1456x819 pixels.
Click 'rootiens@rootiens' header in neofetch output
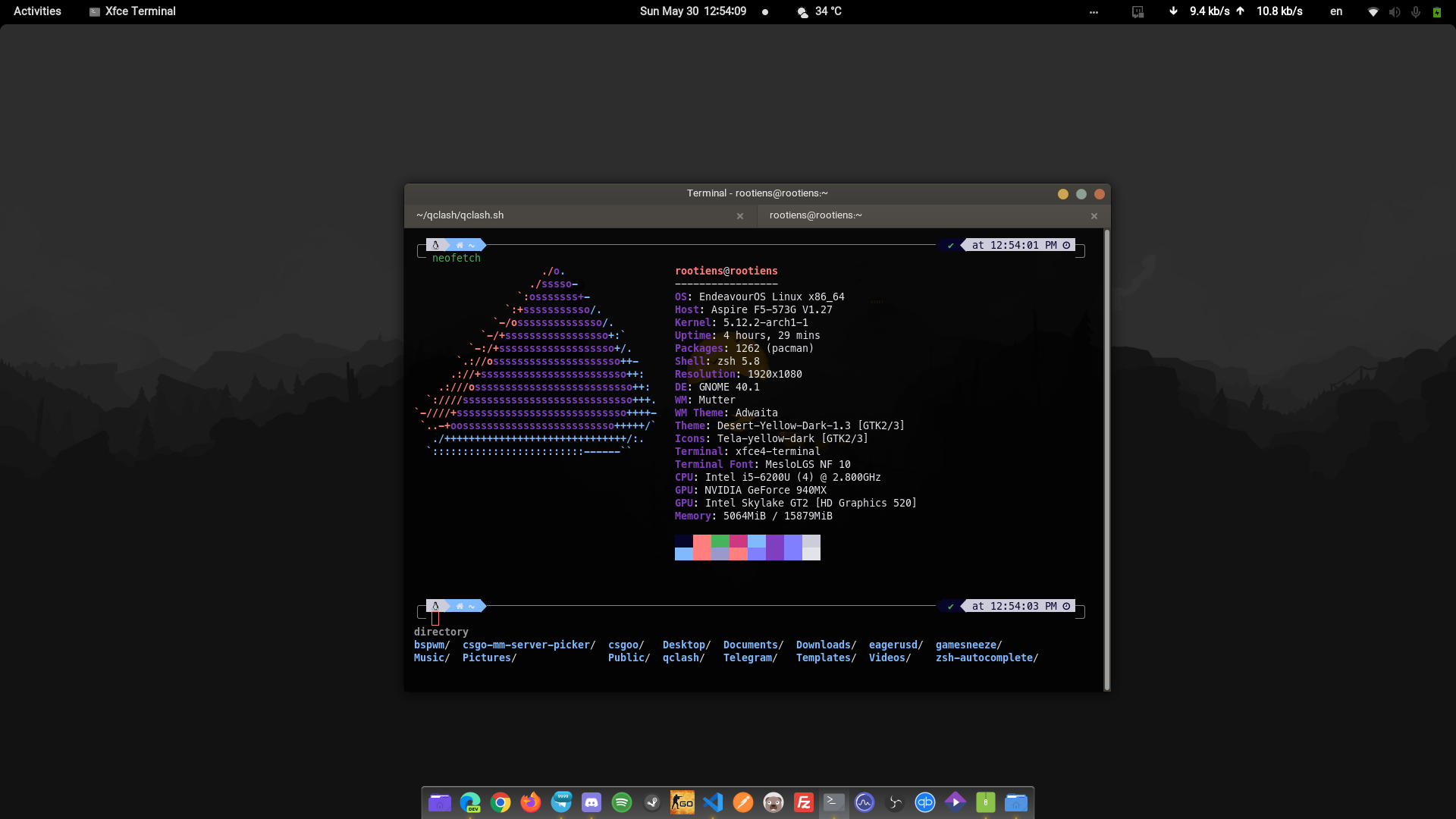(726, 271)
